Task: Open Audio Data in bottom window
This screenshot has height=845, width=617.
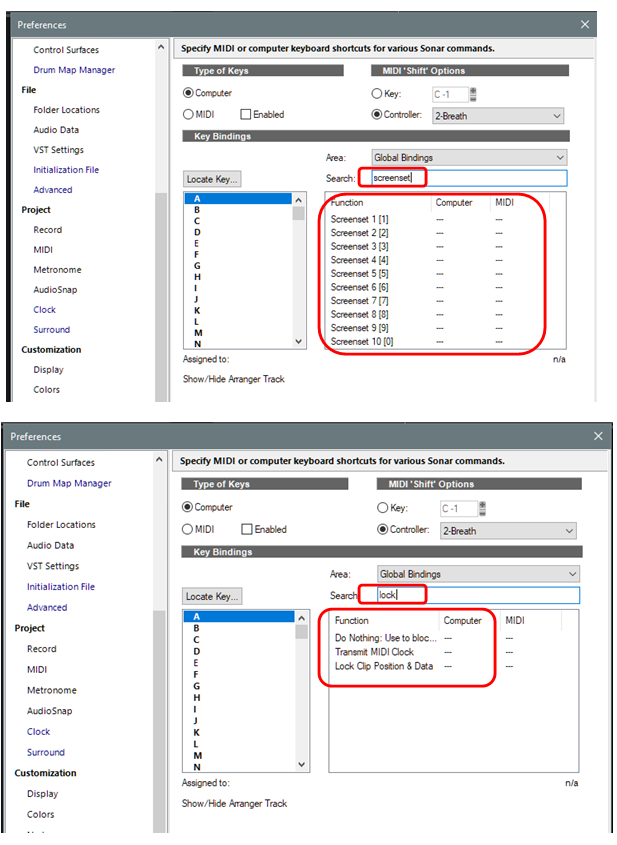Action: pyautogui.click(x=50, y=545)
